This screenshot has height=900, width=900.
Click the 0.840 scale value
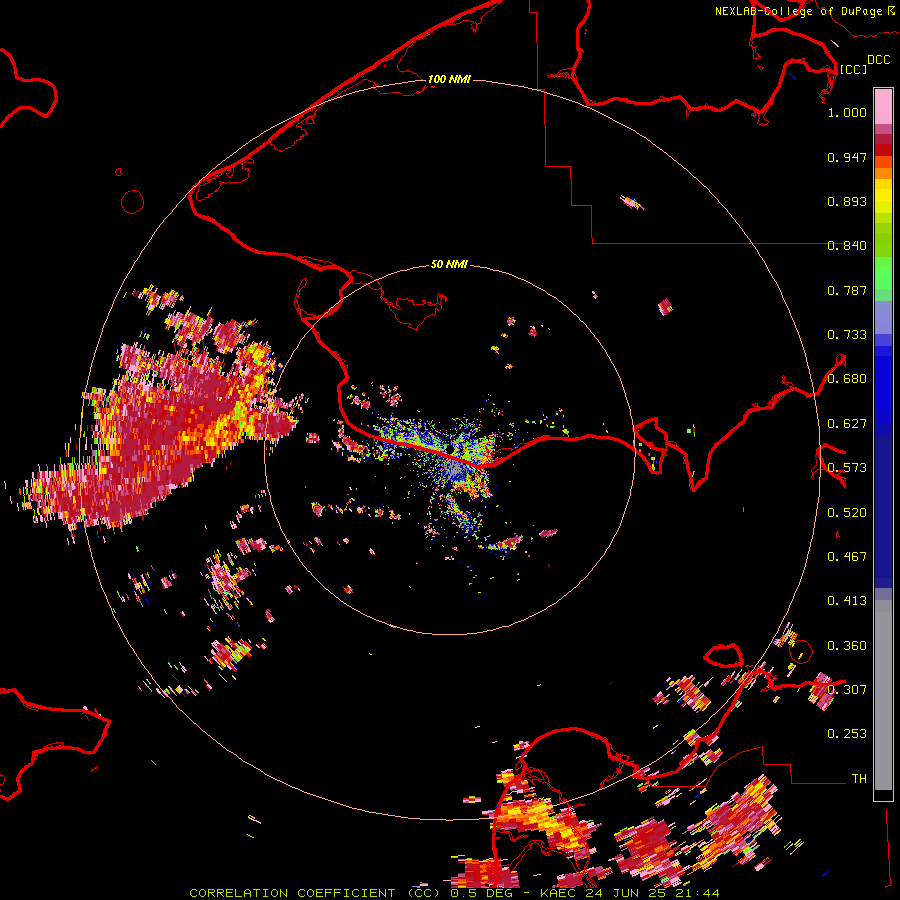tap(847, 246)
